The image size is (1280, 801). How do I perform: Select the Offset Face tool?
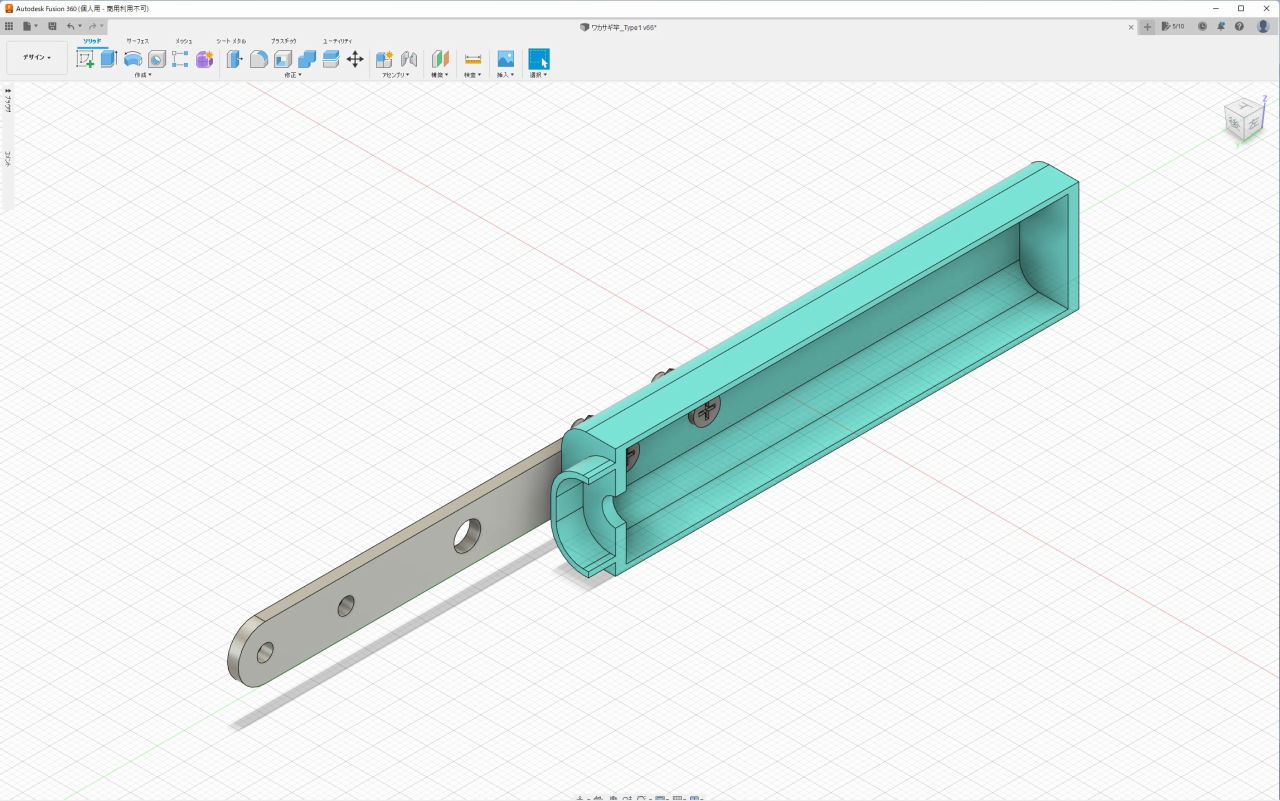coord(331,59)
